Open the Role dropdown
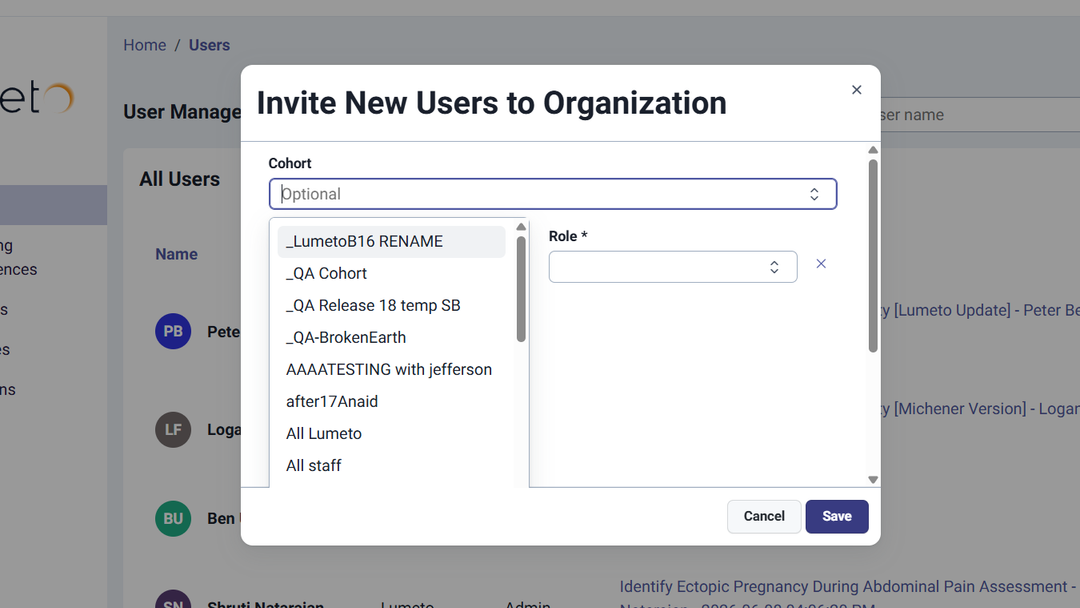Screen dimensions: 1080x608 point(673,267)
